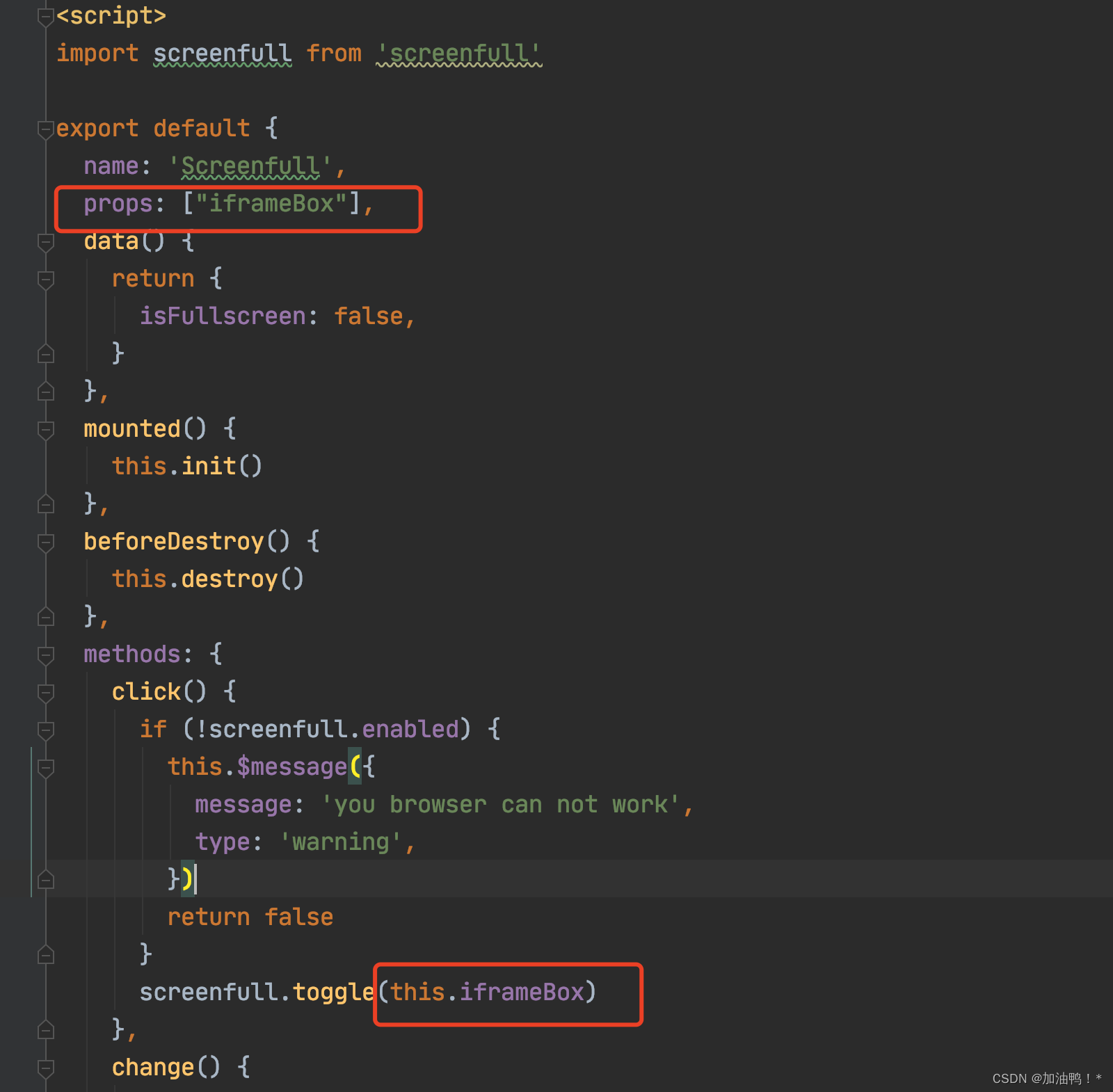Click the fold-end marker closing click() method

[x=46, y=1030]
